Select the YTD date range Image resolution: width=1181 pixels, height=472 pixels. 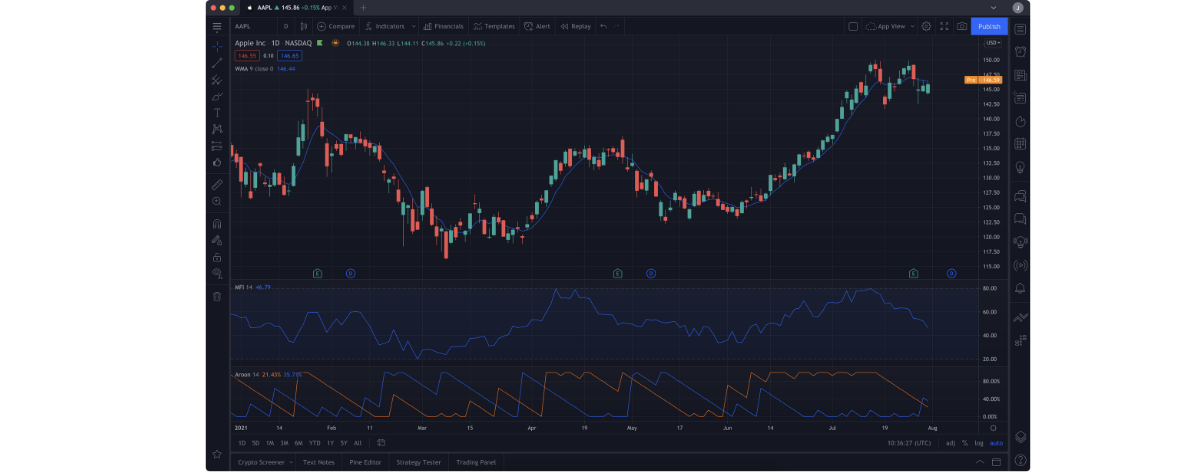point(315,443)
